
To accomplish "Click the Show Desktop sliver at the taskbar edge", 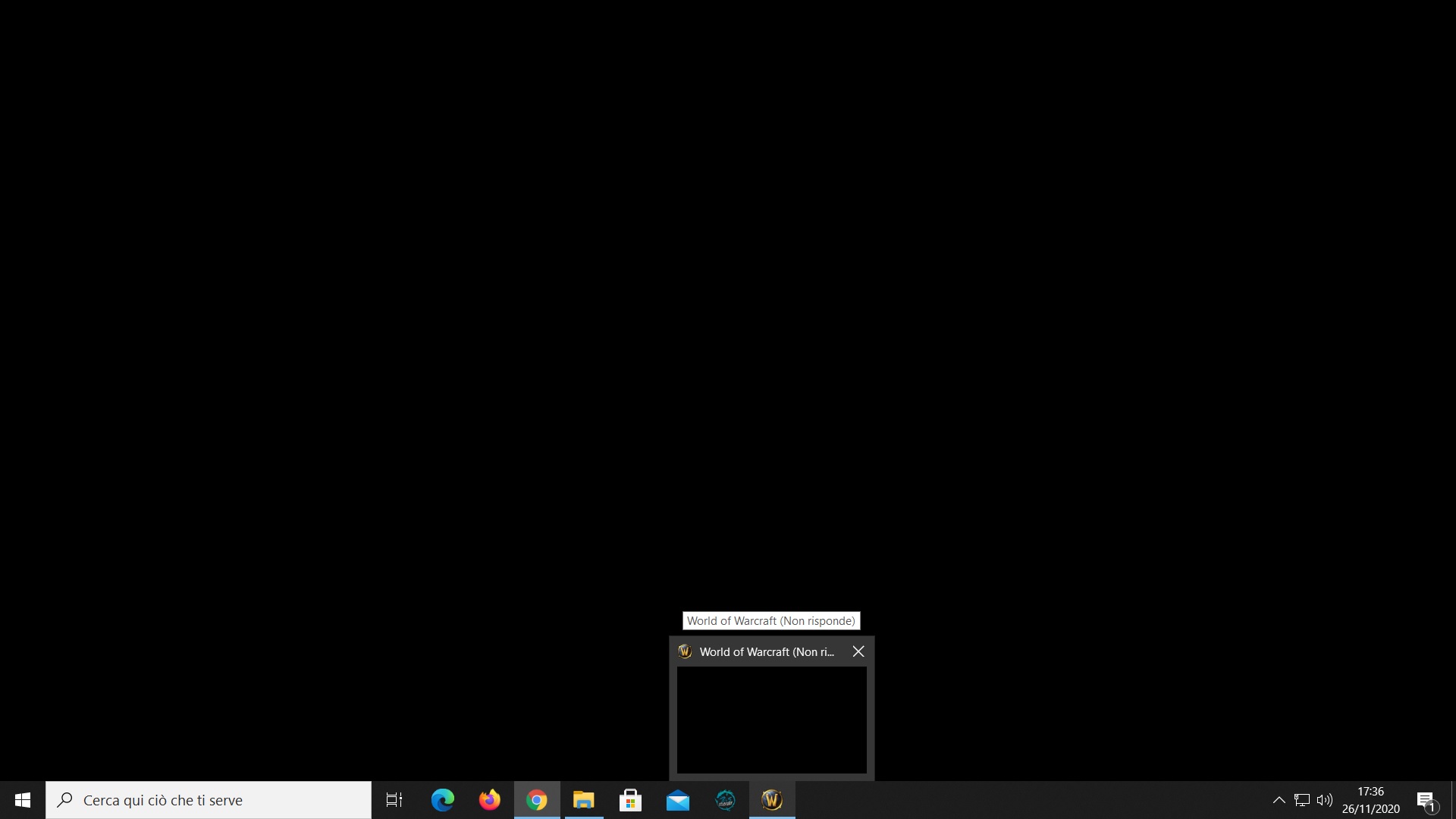I will tap(1453, 800).
